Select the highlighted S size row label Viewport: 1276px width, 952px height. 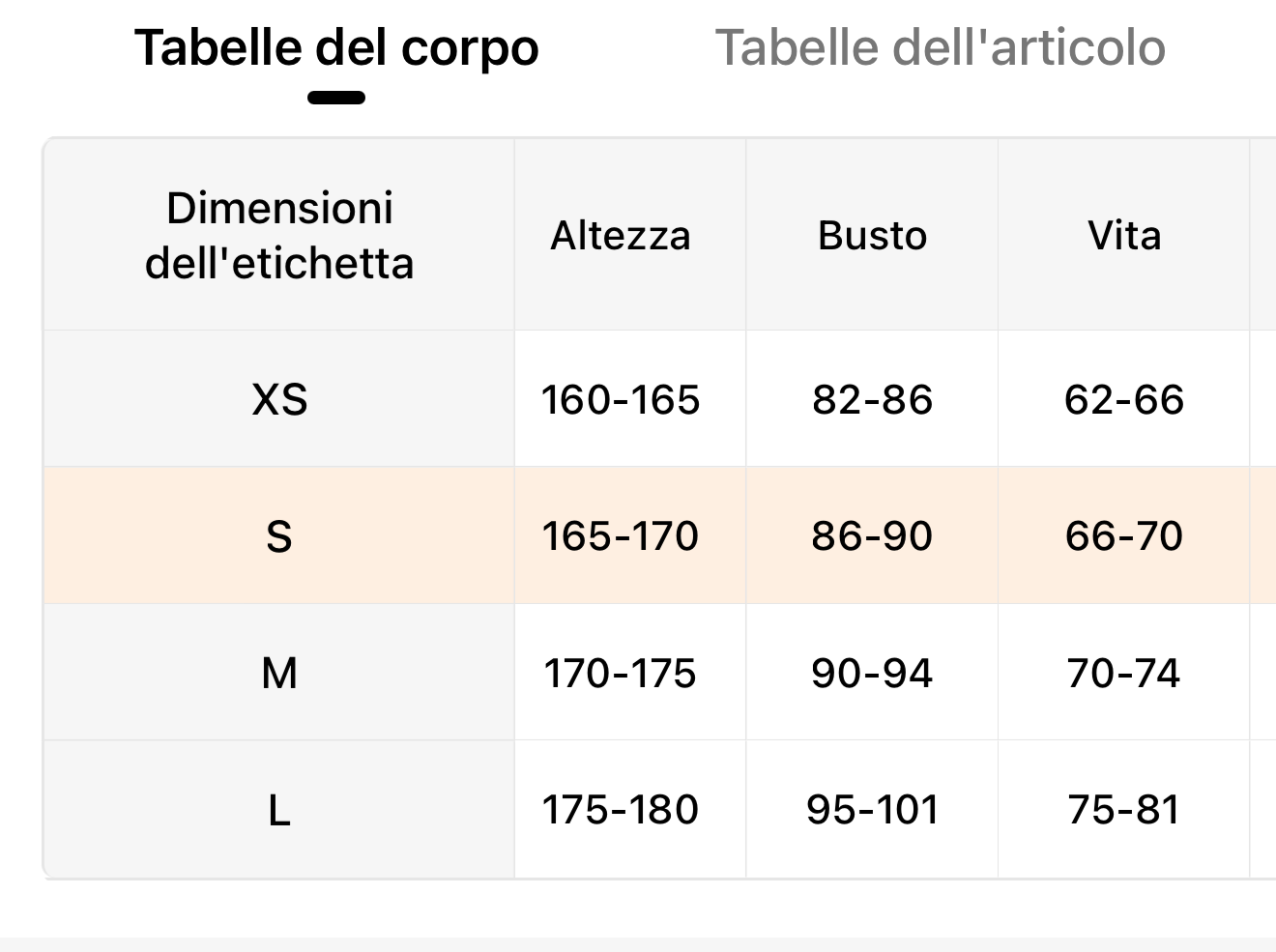[x=279, y=535]
